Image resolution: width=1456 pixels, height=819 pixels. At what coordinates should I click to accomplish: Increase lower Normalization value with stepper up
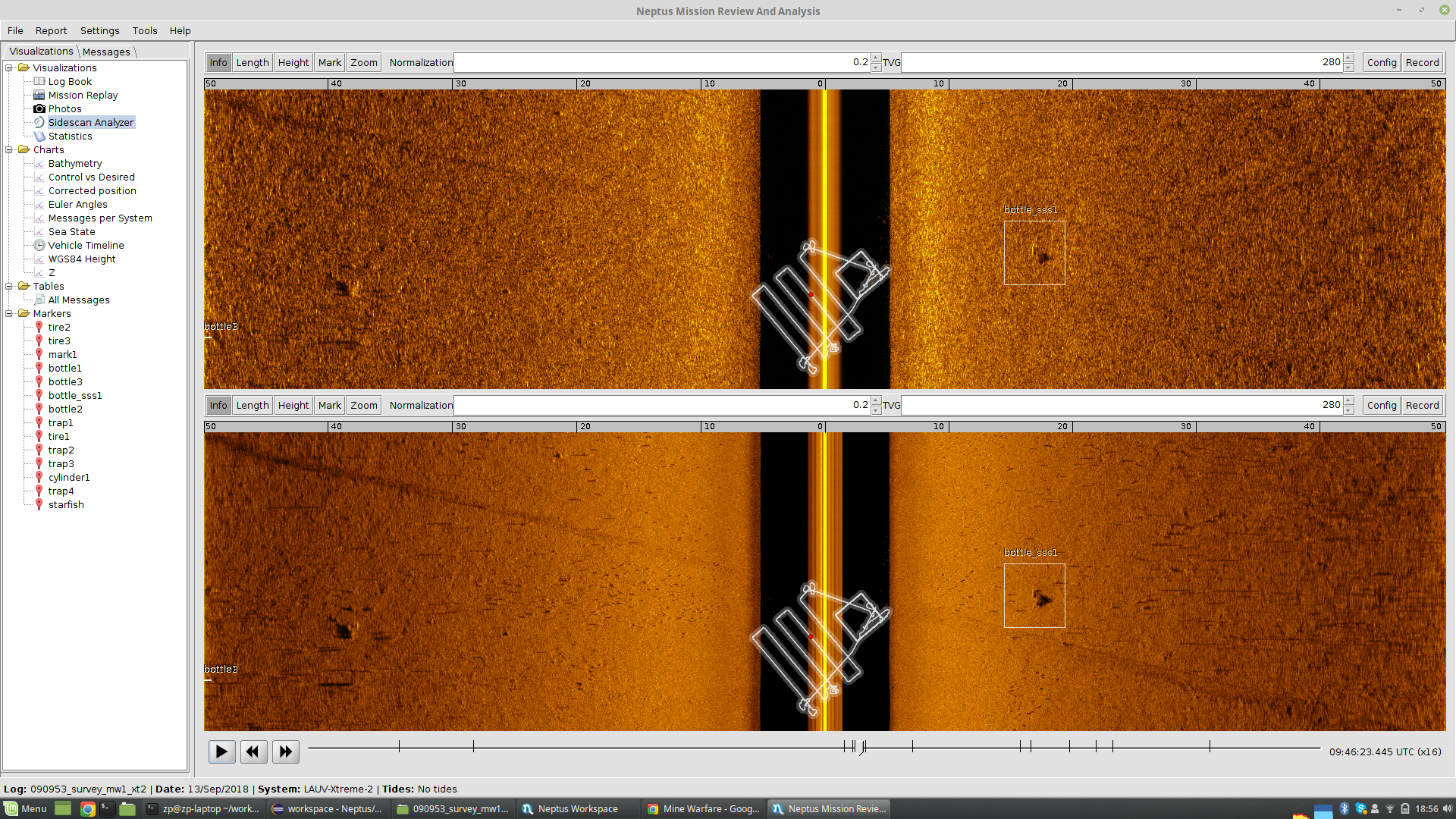[x=876, y=400]
